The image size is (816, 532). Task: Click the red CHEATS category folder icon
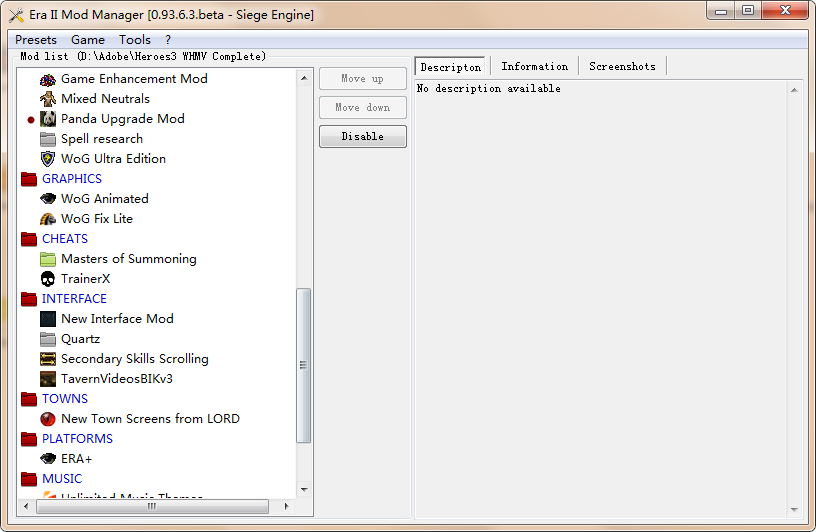click(29, 239)
